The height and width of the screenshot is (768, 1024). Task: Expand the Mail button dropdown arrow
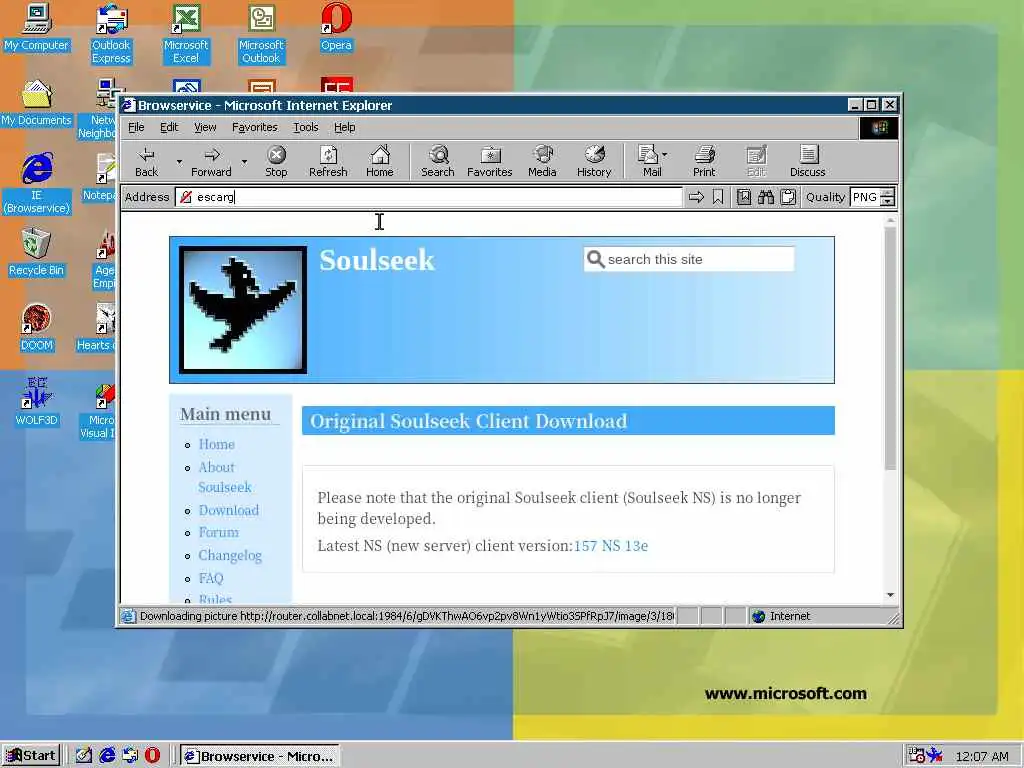click(665, 155)
